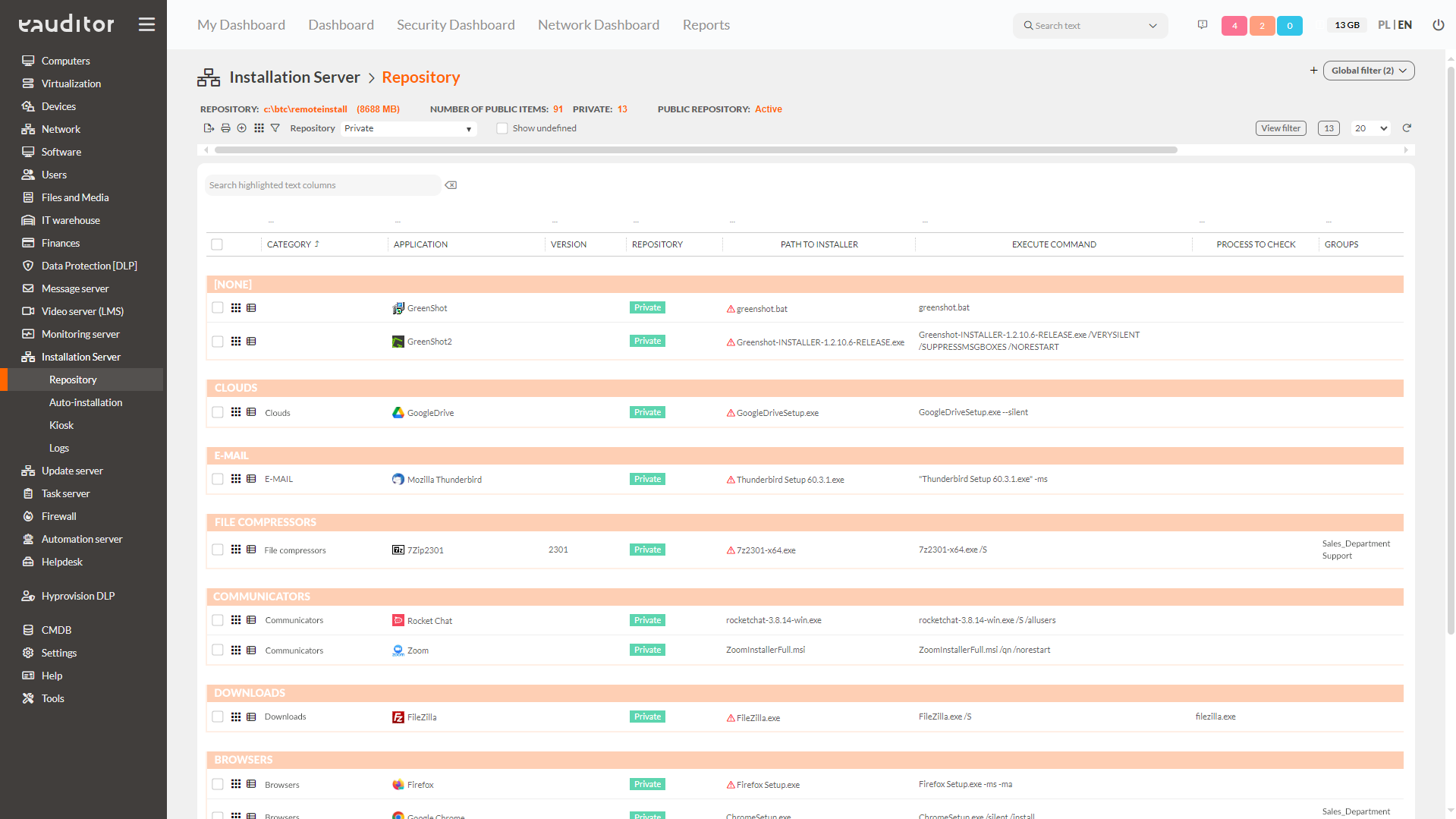Image resolution: width=1456 pixels, height=819 pixels.
Task: Open details list icon for Rocket Chat row
Action: (251, 620)
